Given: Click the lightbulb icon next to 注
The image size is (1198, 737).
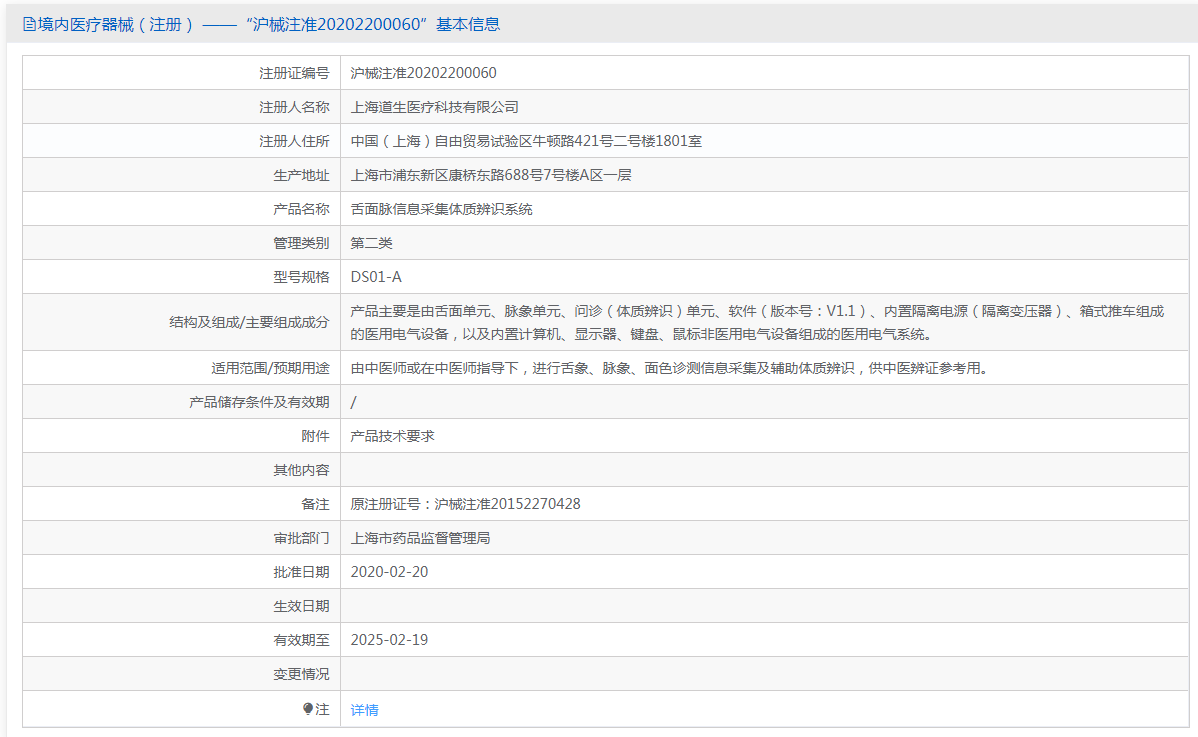Looking at the screenshot, I should [308, 710].
